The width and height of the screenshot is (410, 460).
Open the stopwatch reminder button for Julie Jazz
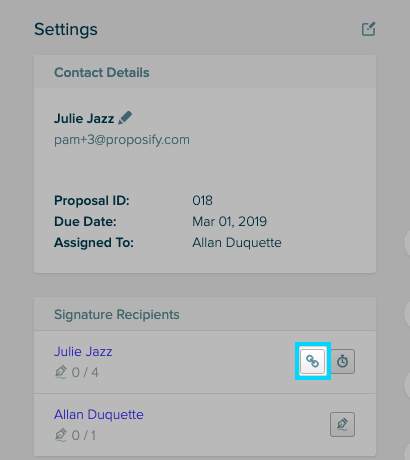342,361
